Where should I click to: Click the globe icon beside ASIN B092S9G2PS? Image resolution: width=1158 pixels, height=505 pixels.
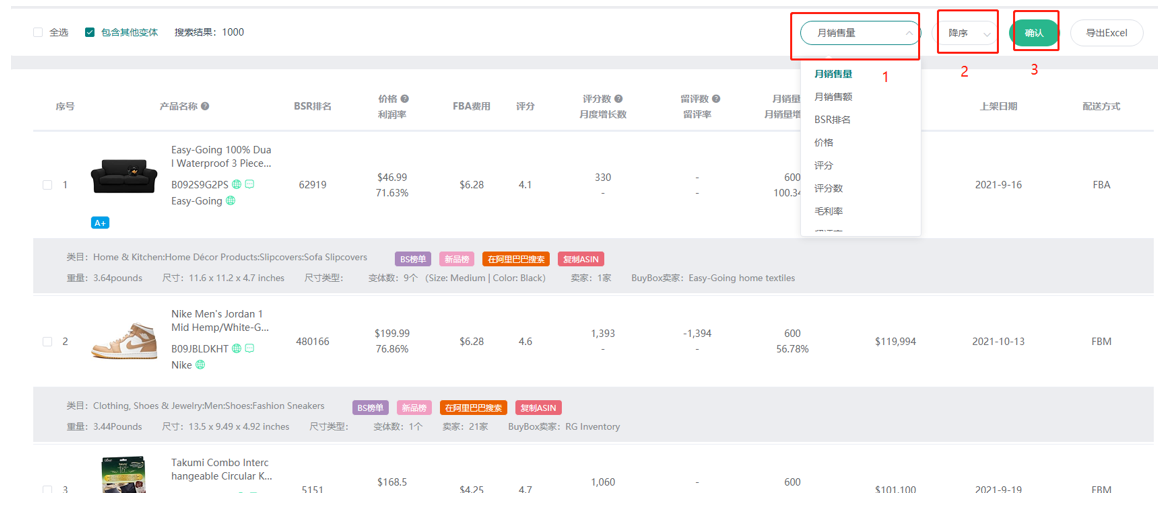pyautogui.click(x=237, y=184)
